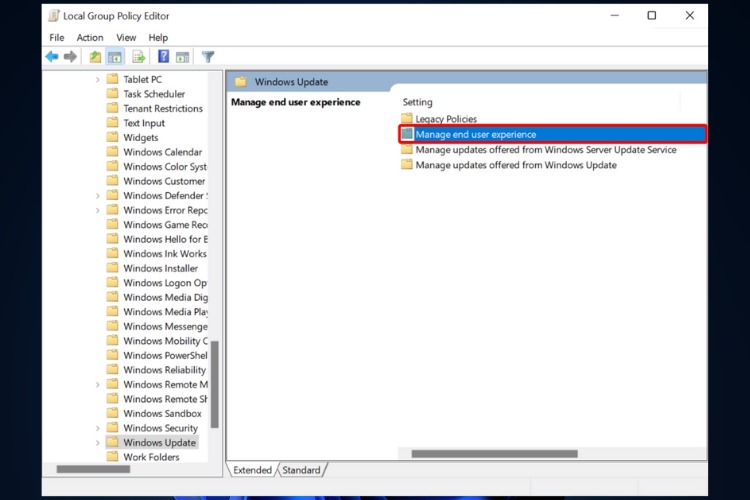Close the Local Group Policy Editor window

point(689,16)
